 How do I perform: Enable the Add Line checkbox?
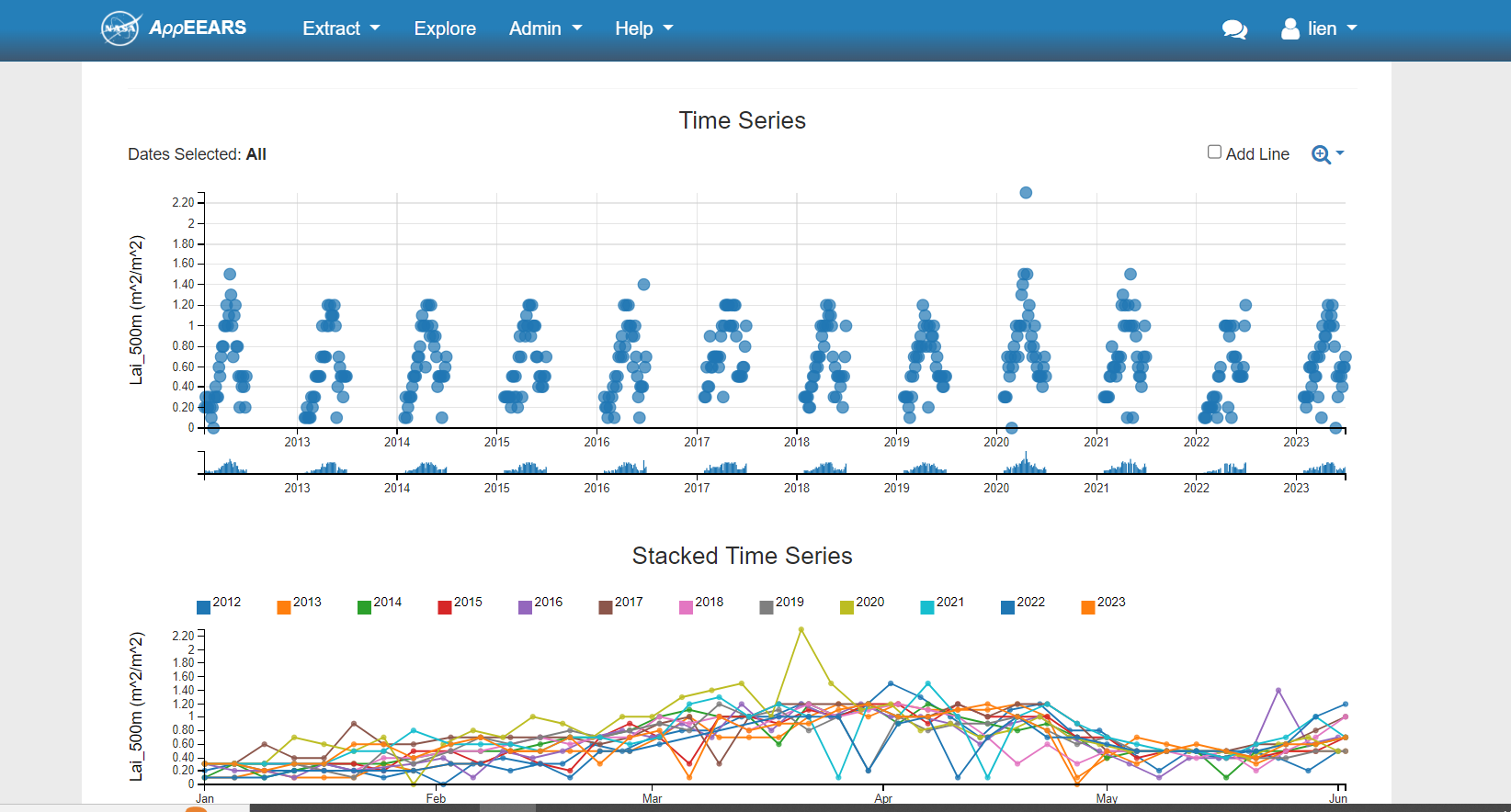(1214, 152)
